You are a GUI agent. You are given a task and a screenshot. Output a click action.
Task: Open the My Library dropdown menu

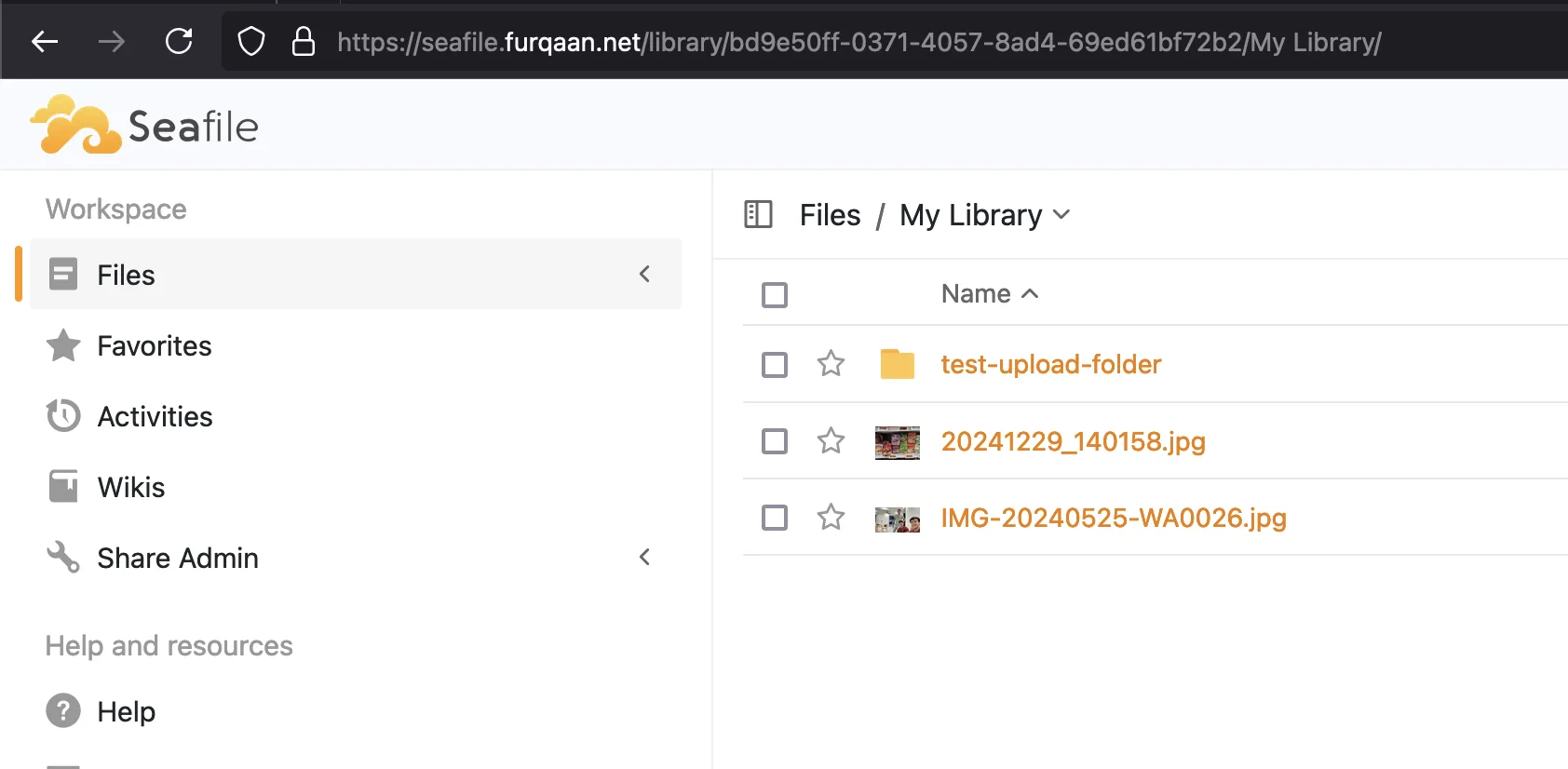click(x=1061, y=215)
